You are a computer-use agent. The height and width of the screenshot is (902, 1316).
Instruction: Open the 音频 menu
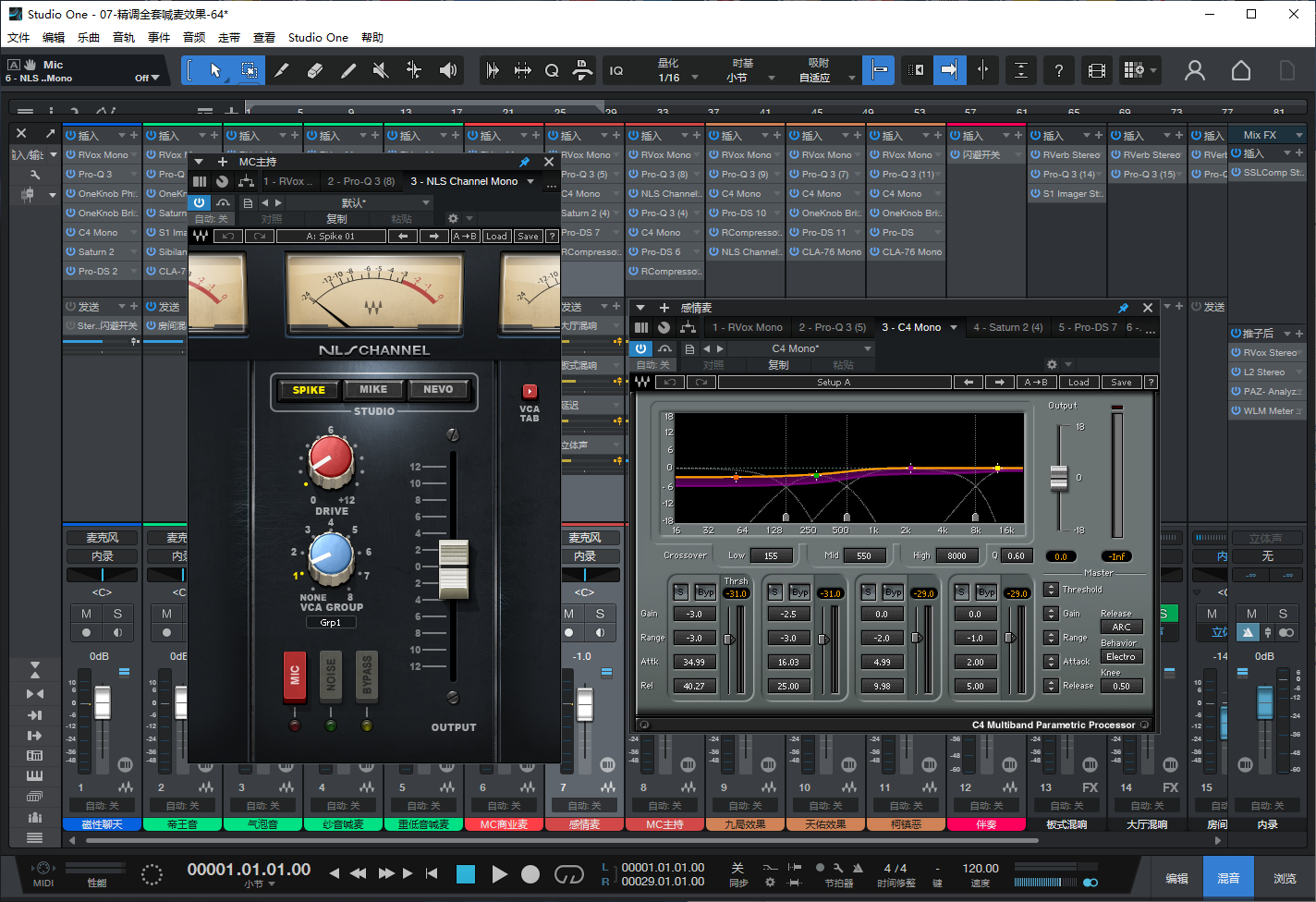(194, 38)
